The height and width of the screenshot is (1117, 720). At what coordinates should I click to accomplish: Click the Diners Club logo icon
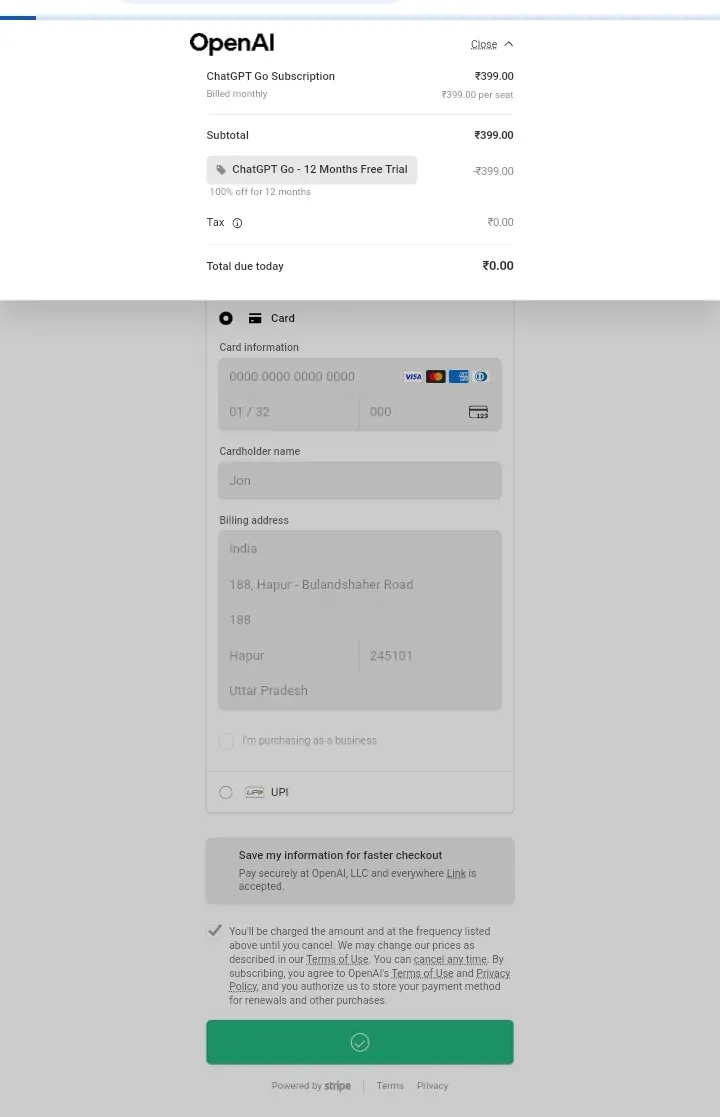[481, 376]
